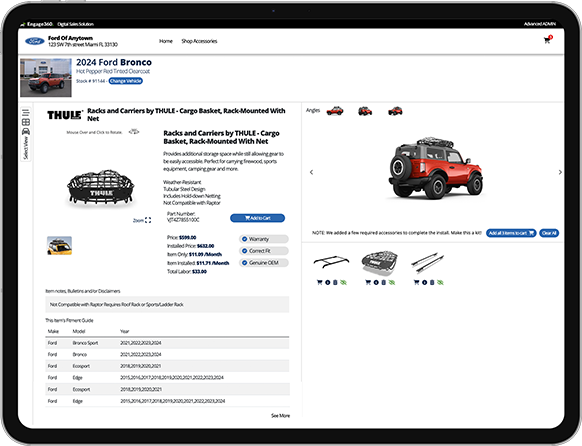Select the vehicle view icon in sidebar
Viewport: 582px width, 446px height.
pos(26,131)
